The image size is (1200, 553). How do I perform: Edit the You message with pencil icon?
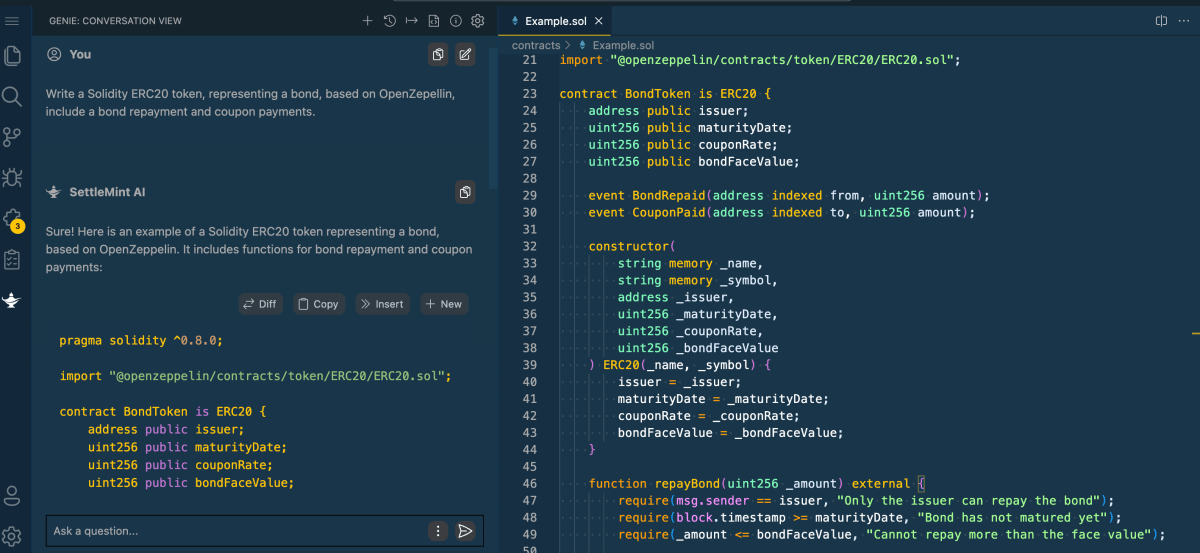465,55
